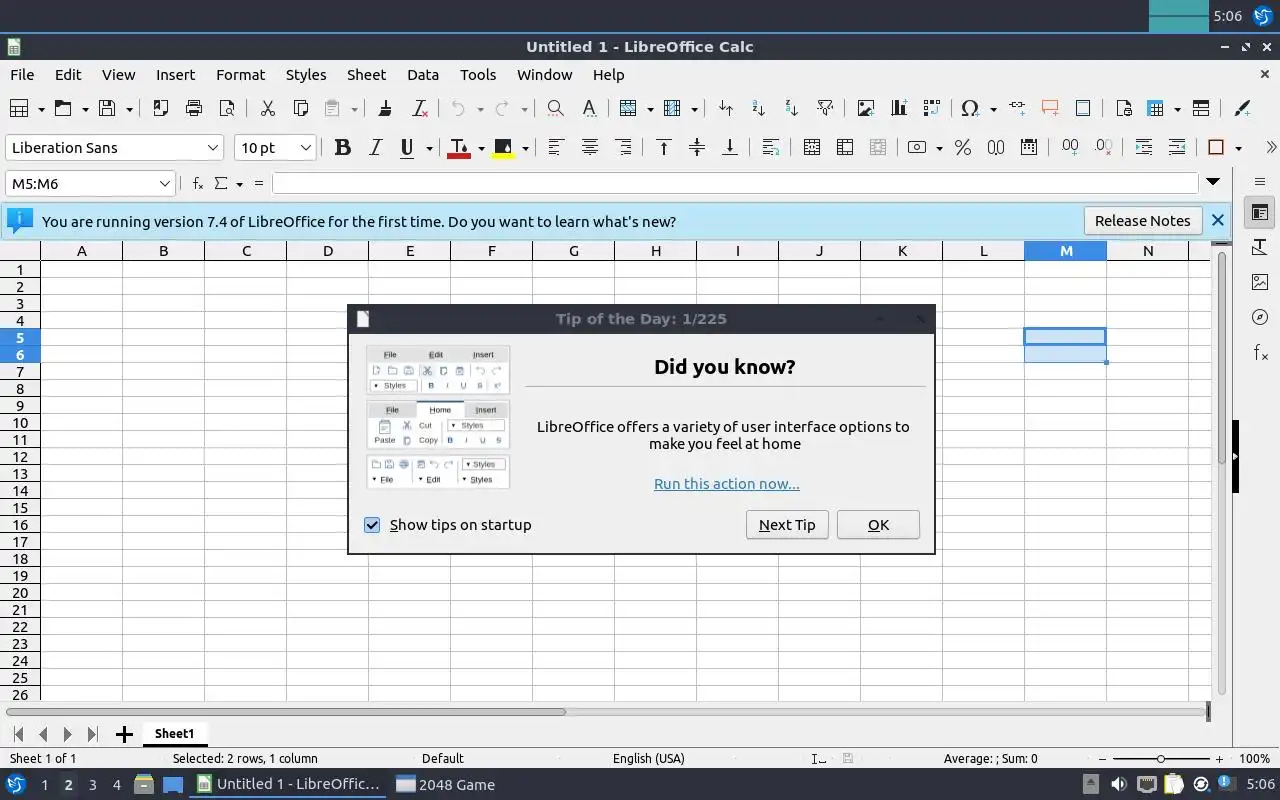This screenshot has height=800, width=1280.
Task: Click the horizontal scrollbar
Action: 287,712
